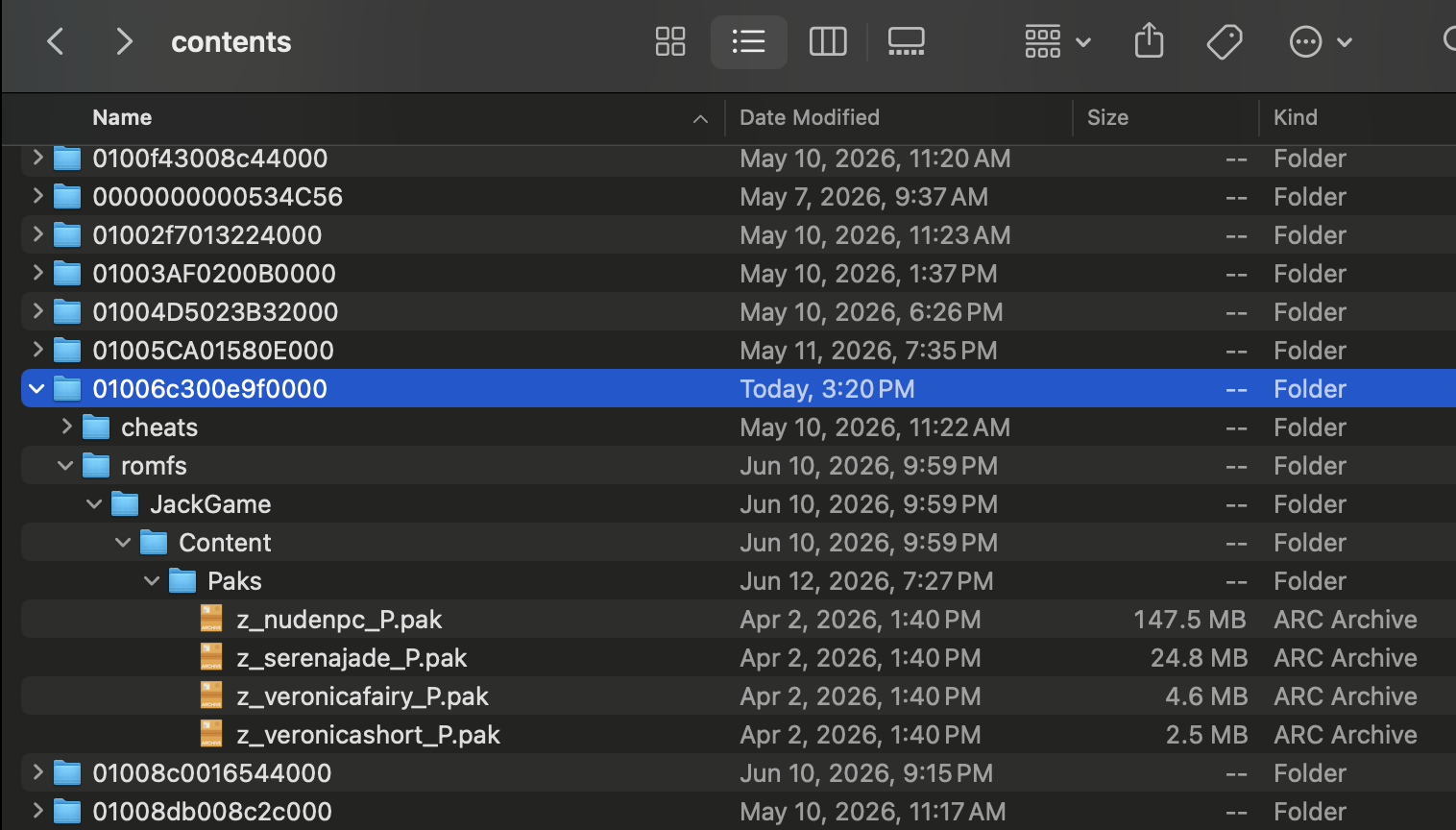The width and height of the screenshot is (1456, 830).
Task: Collapse the Content folder
Action: point(123,542)
